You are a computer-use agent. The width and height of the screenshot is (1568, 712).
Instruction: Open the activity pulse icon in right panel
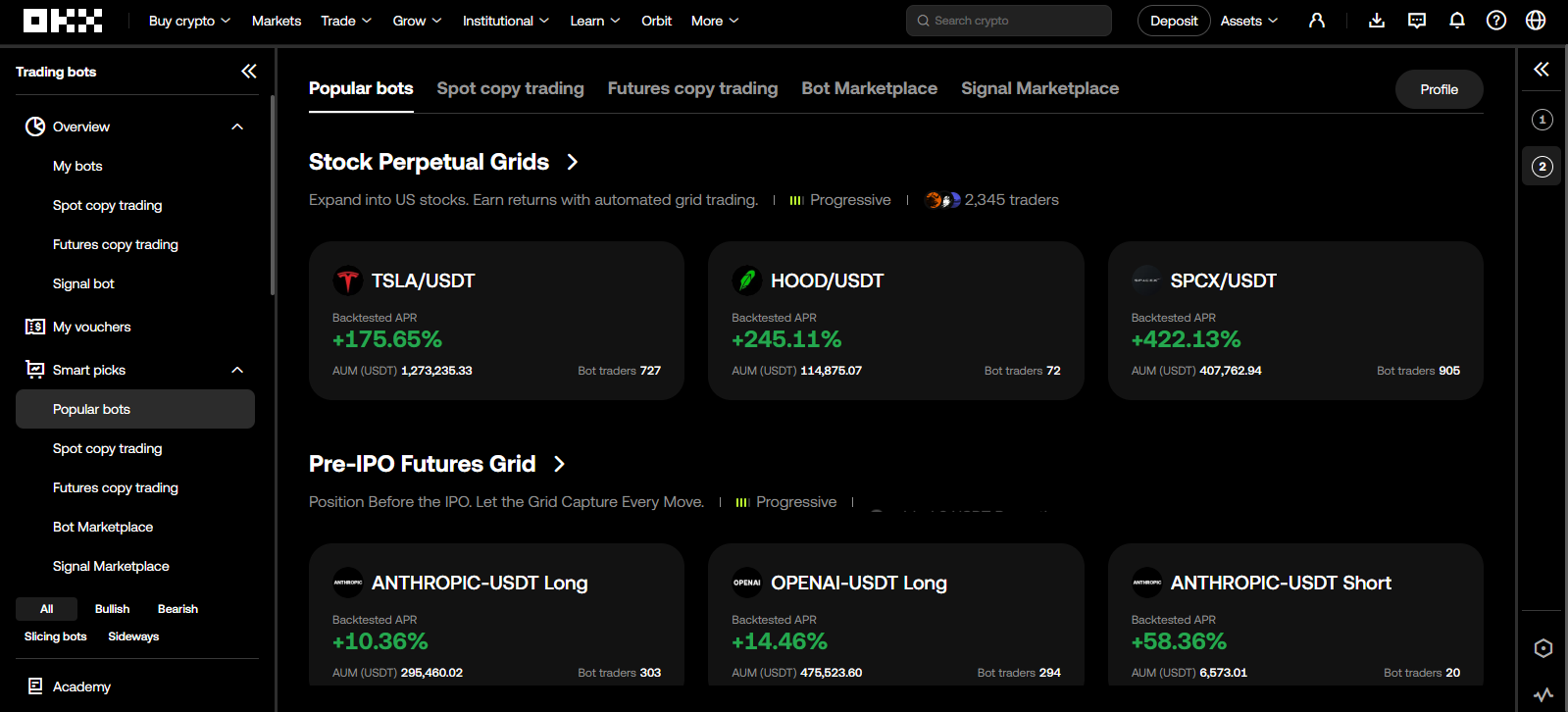(x=1543, y=694)
